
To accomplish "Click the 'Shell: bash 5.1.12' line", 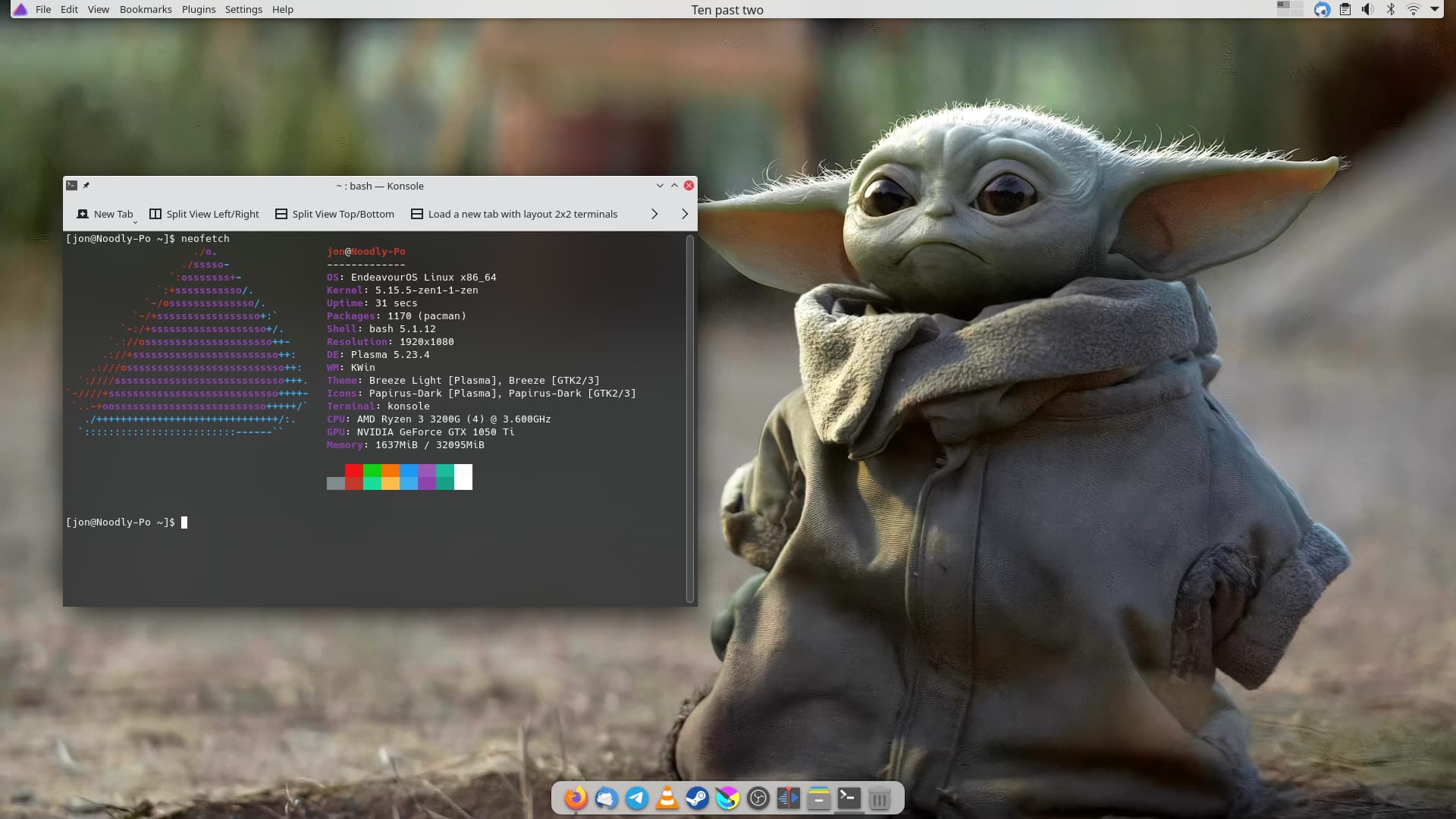I will point(381,328).
